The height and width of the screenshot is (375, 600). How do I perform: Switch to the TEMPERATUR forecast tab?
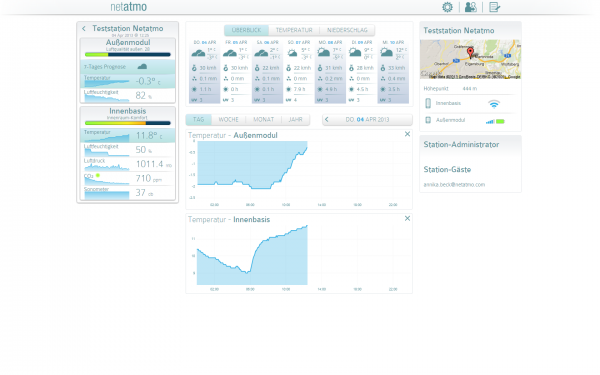pos(294,30)
